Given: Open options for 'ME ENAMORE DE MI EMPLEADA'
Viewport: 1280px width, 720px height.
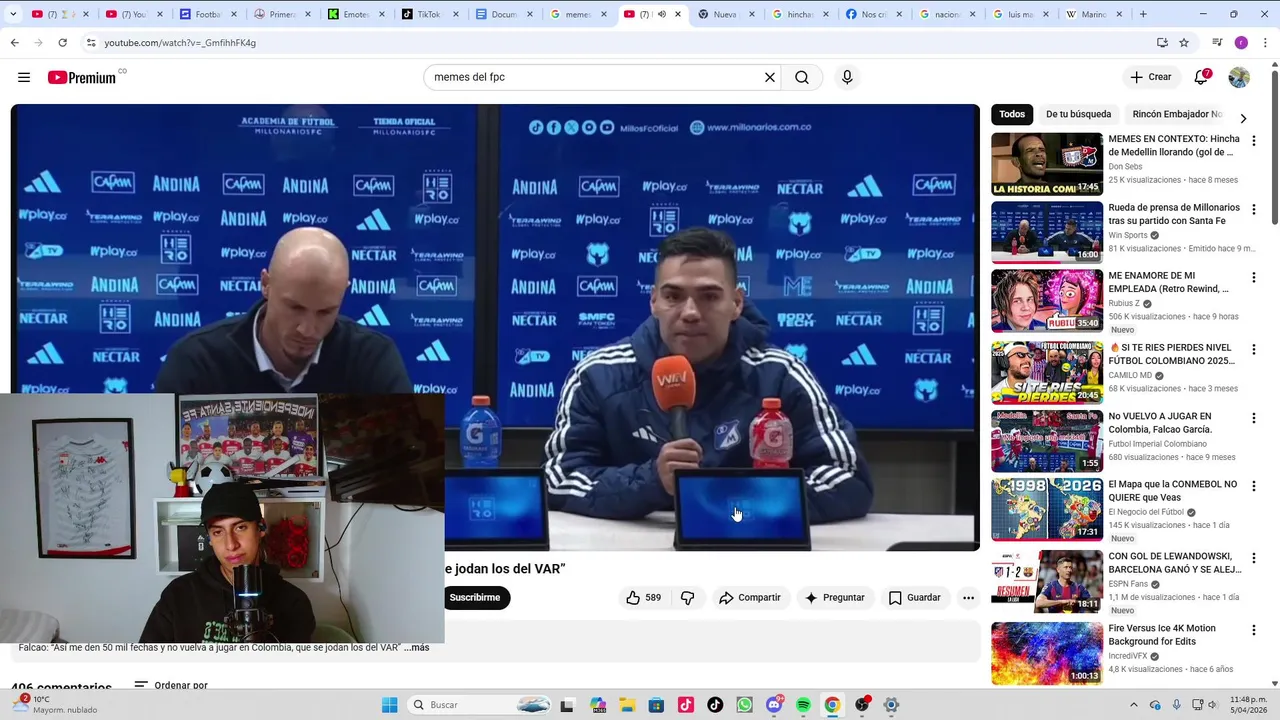Looking at the screenshot, I should click(1254, 277).
